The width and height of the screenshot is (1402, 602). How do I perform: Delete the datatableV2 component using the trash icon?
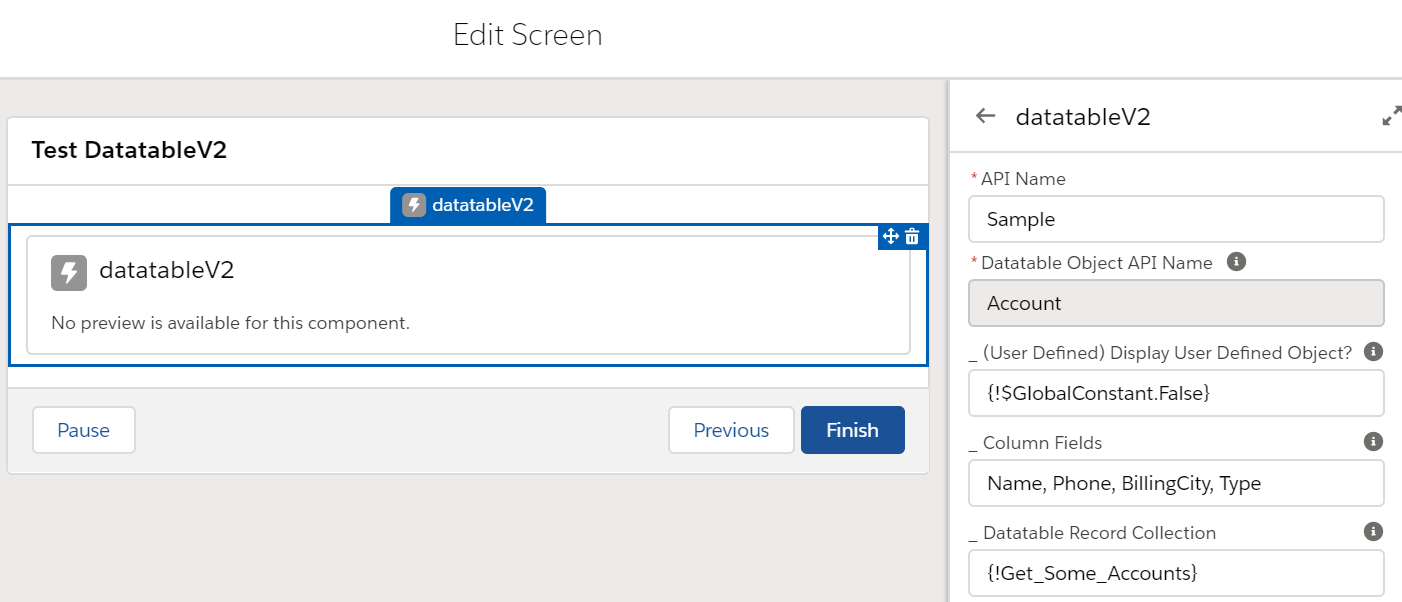911,236
